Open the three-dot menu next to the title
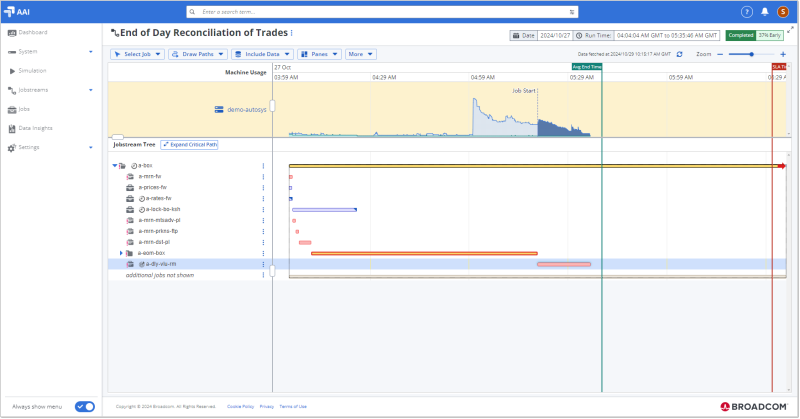Image resolution: width=800 pixels, height=419 pixels. coord(291,33)
